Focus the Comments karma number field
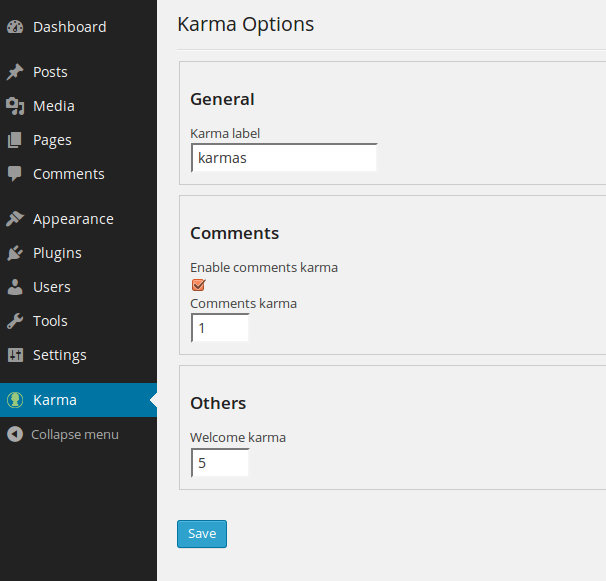 [220, 328]
